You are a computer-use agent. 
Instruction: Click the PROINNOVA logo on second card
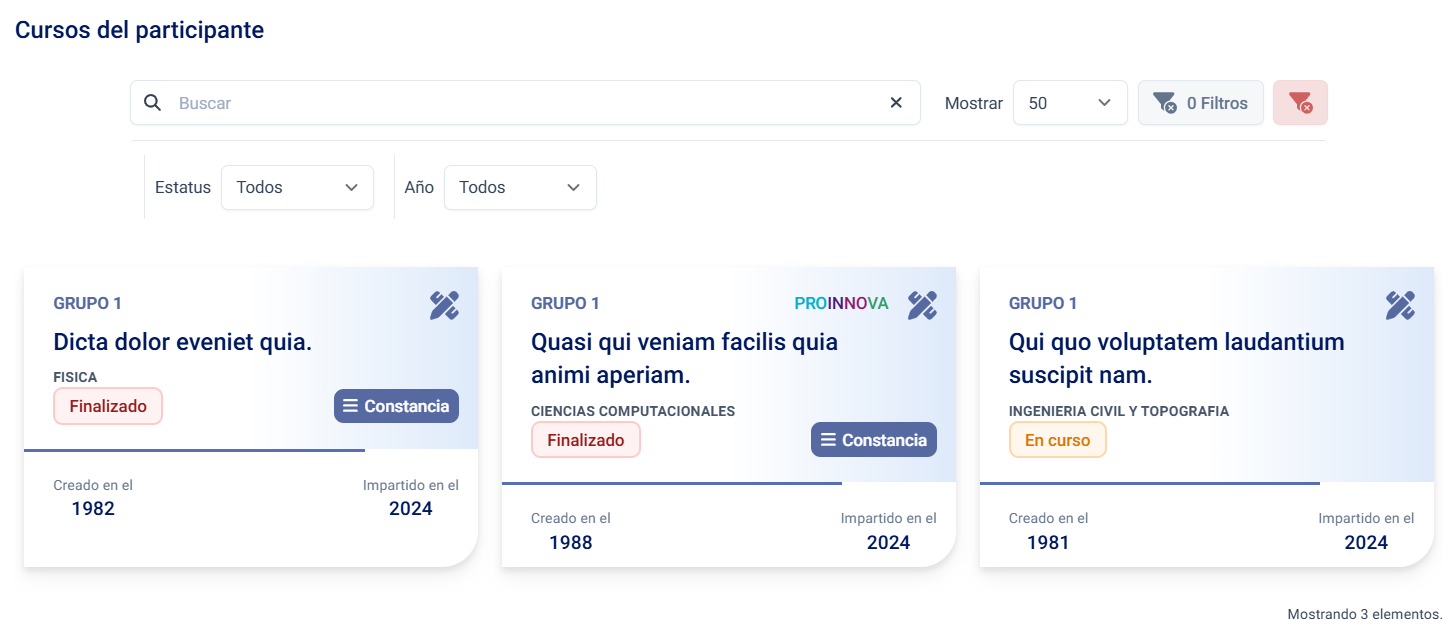(841, 304)
